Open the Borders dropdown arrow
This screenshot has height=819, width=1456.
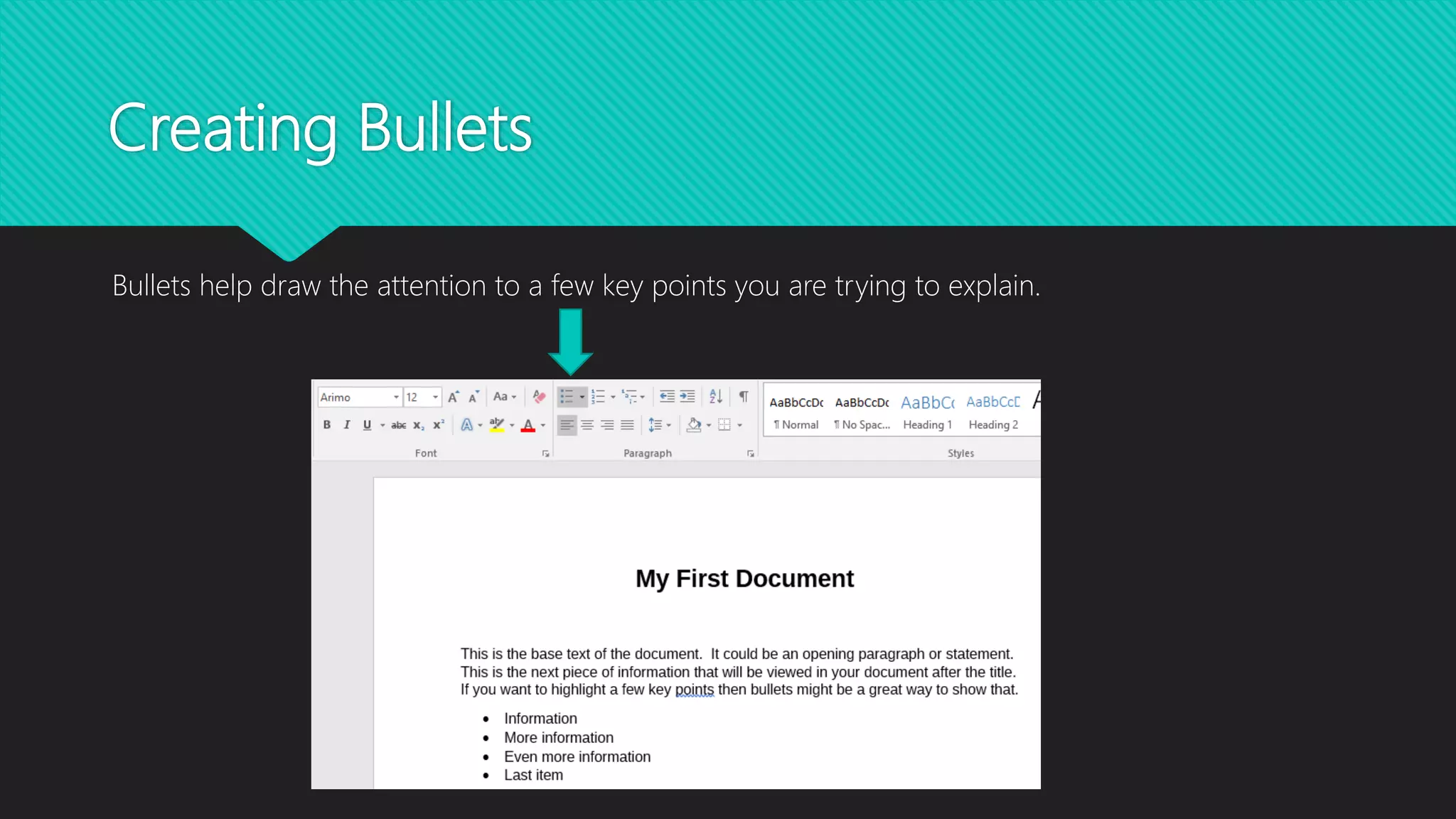click(x=740, y=425)
